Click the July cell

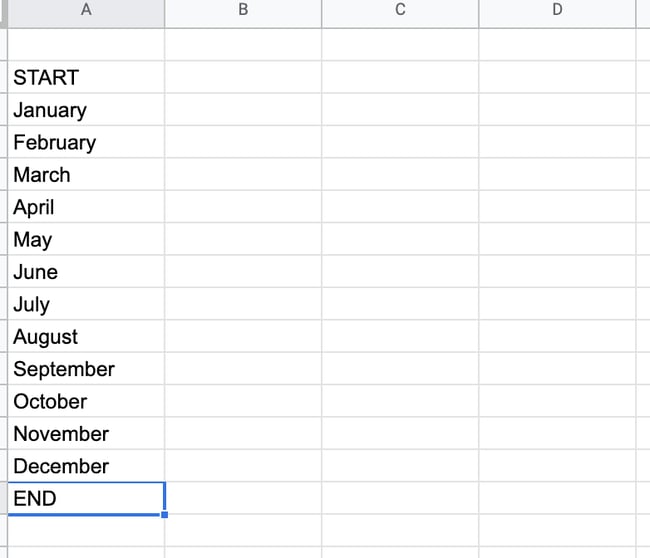click(x=85, y=304)
